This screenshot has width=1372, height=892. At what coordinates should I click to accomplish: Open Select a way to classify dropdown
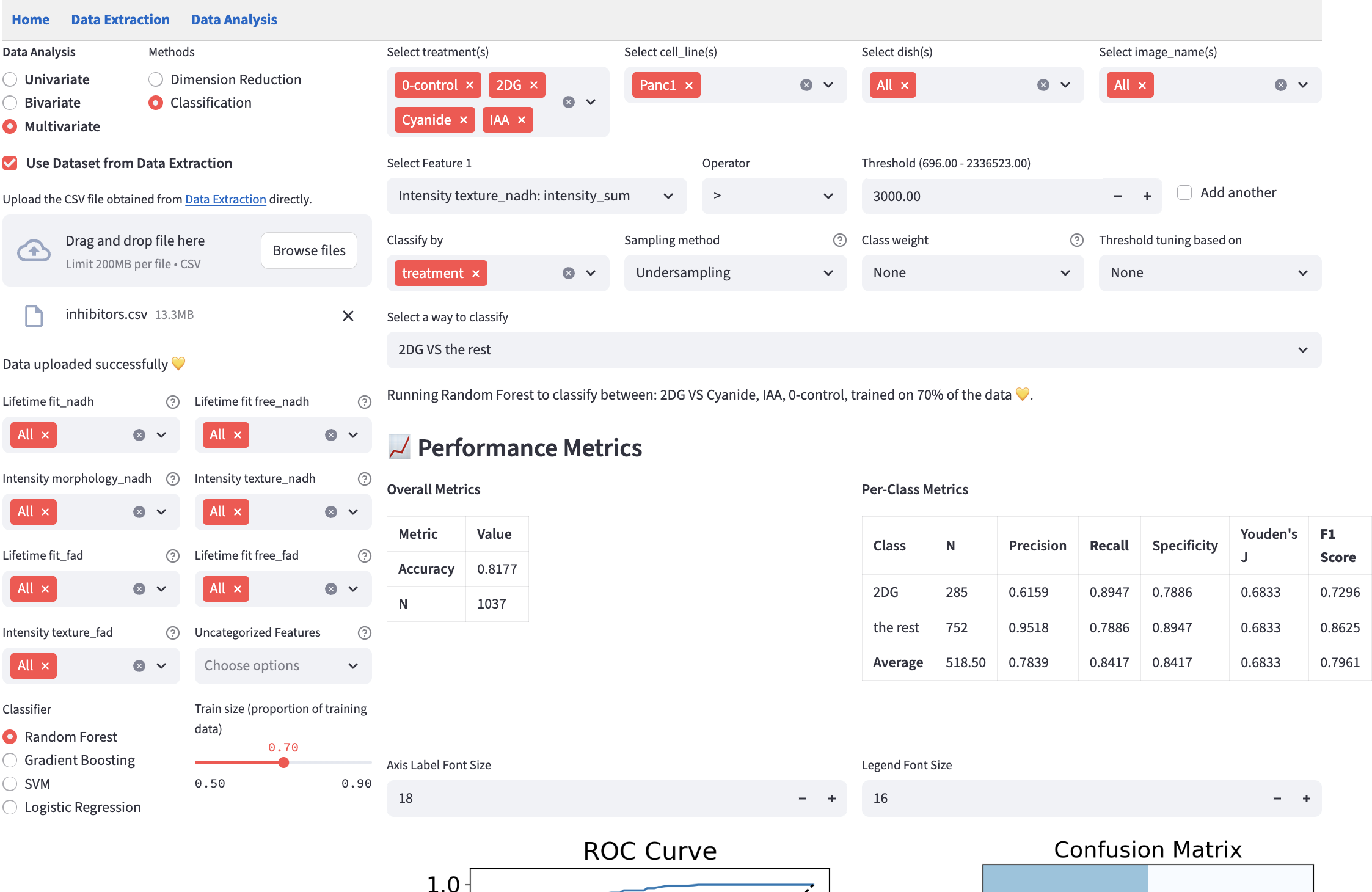[853, 350]
